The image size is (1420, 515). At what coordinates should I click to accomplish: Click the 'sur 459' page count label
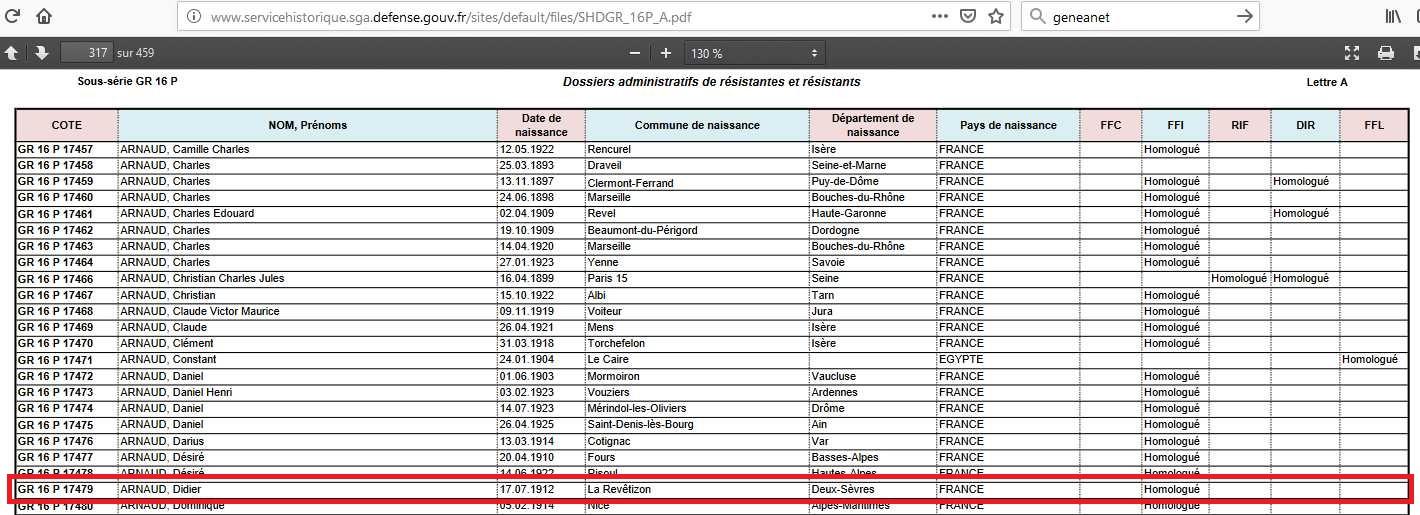pos(136,53)
